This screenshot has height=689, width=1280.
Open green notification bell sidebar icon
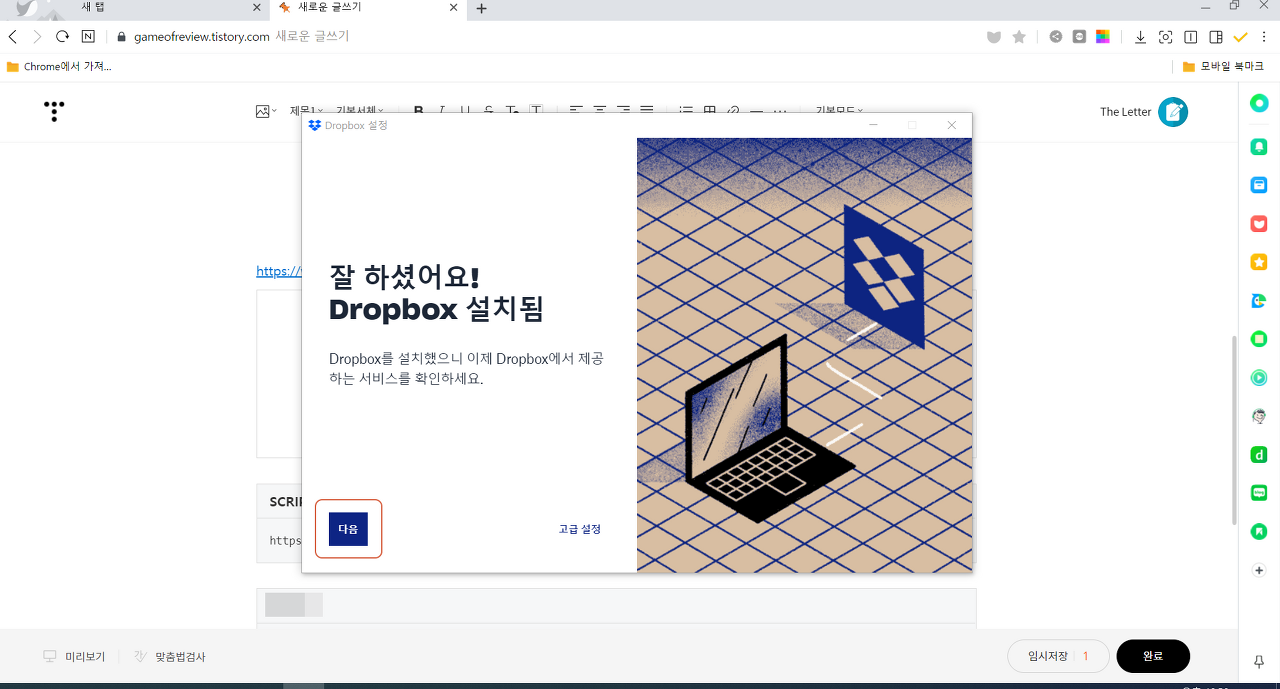1259,146
